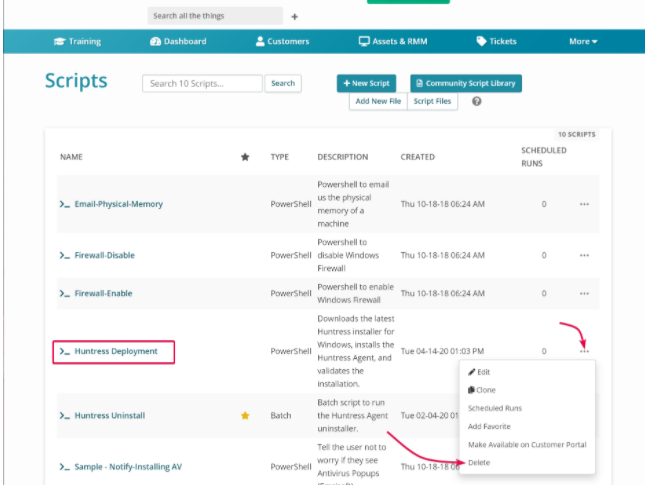Click the plus icon beside the top search bar
645x485 pixels.
click(294, 16)
